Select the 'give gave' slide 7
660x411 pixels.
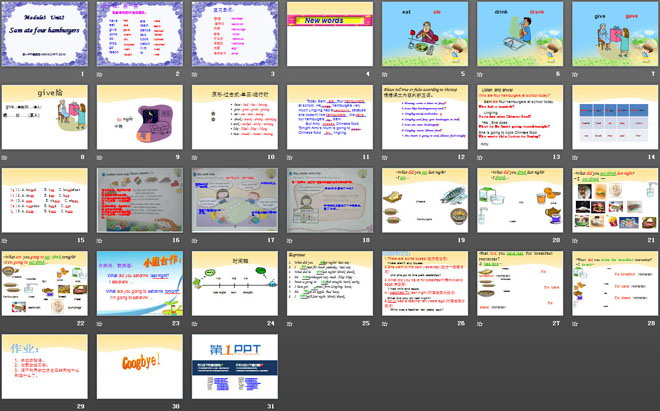(x=615, y=34)
